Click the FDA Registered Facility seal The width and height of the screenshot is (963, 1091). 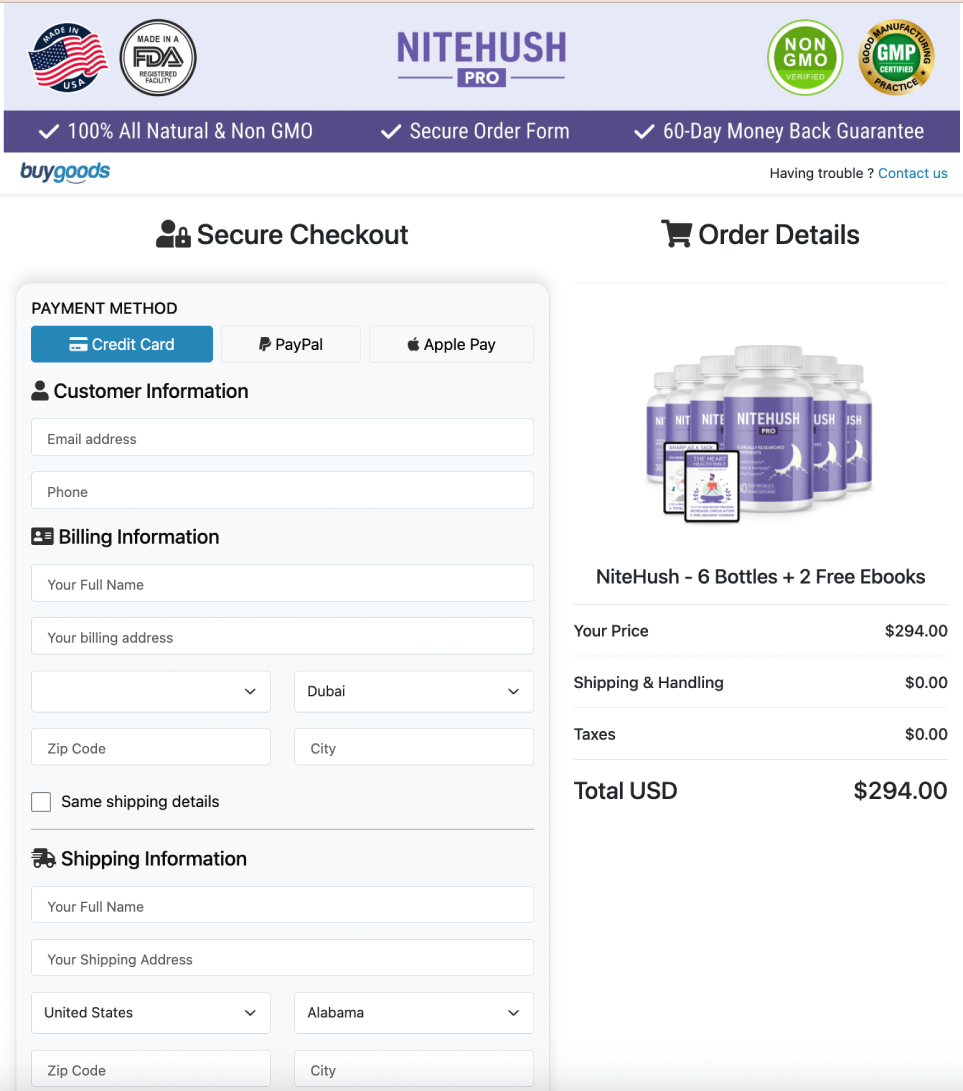click(x=157, y=58)
